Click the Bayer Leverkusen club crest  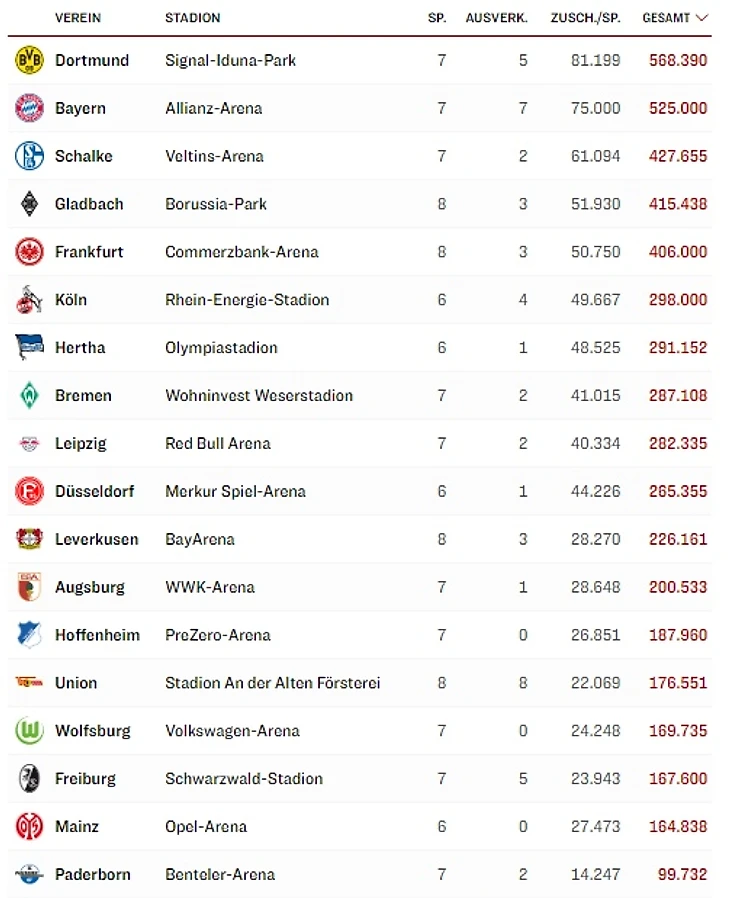(29, 539)
